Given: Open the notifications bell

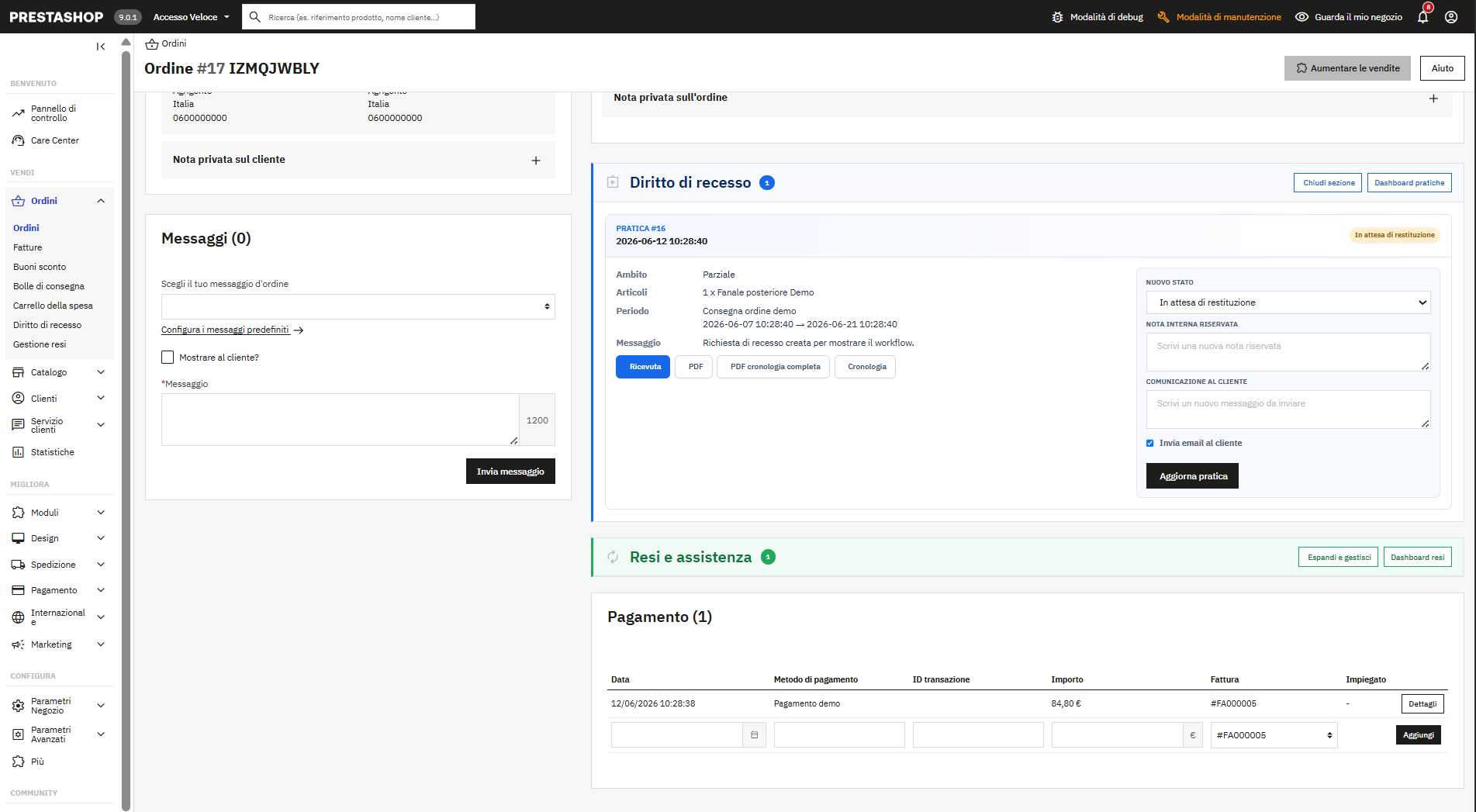Looking at the screenshot, I should coord(1422,17).
